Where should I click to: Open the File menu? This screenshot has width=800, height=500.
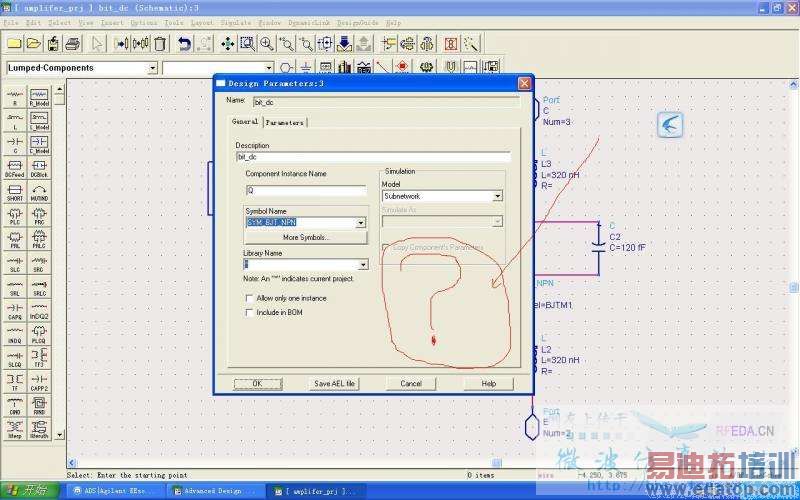click(x=10, y=23)
